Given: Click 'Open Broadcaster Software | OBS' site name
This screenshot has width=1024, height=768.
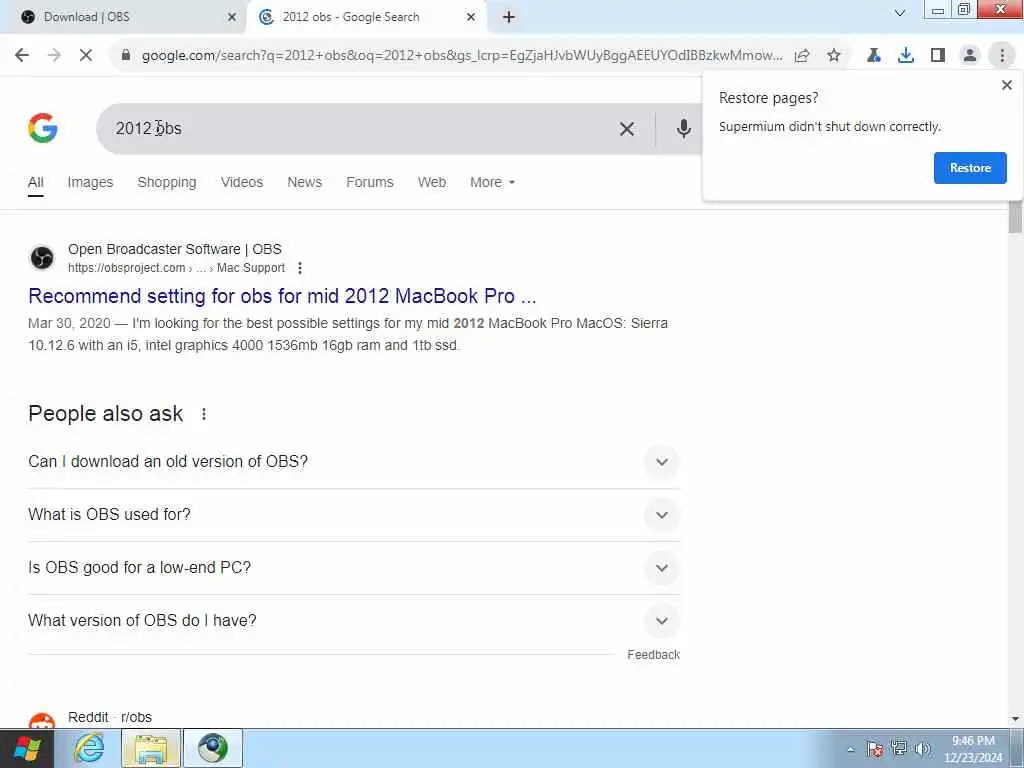Looking at the screenshot, I should click(174, 249).
